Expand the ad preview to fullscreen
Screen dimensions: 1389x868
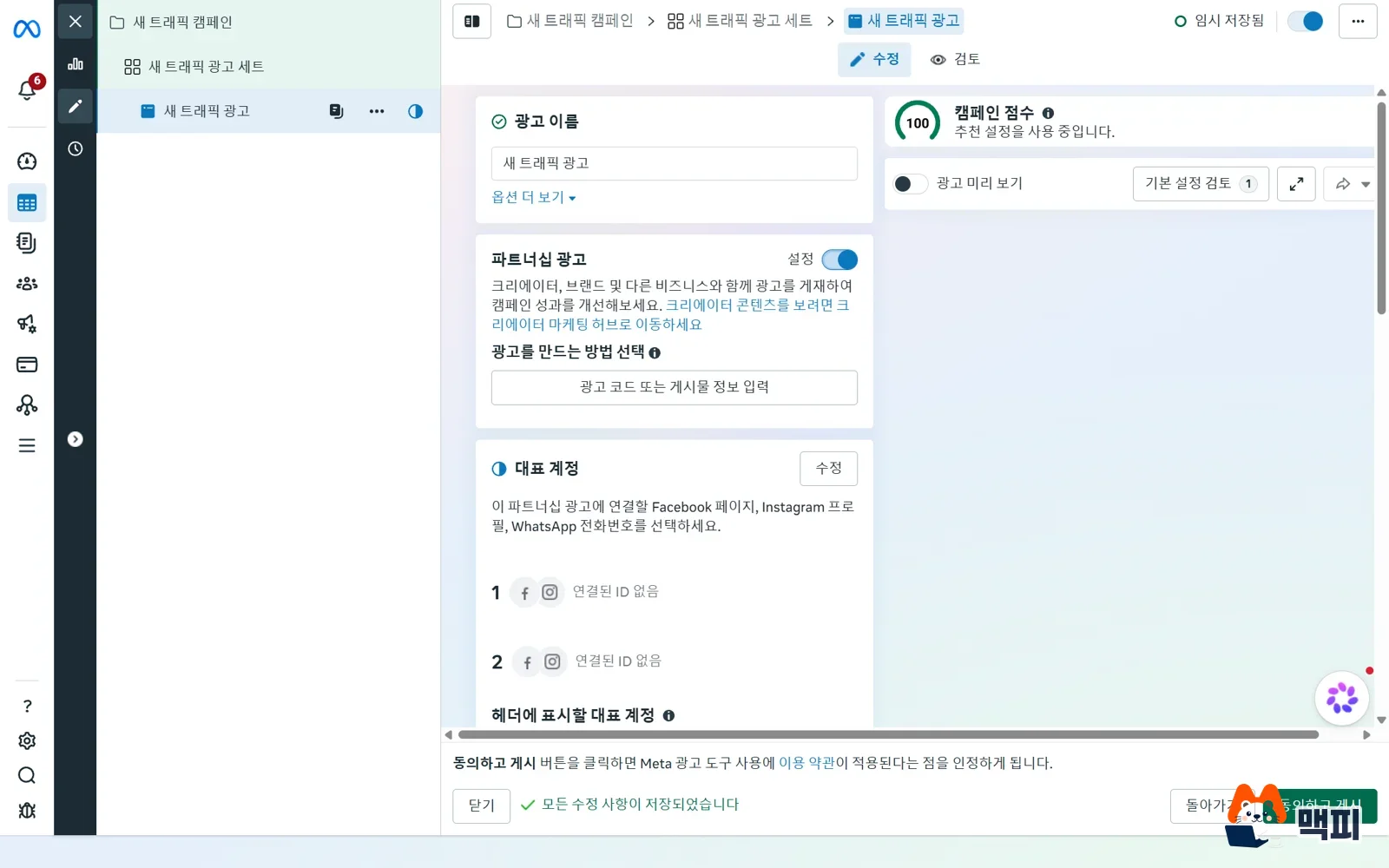(x=1296, y=184)
